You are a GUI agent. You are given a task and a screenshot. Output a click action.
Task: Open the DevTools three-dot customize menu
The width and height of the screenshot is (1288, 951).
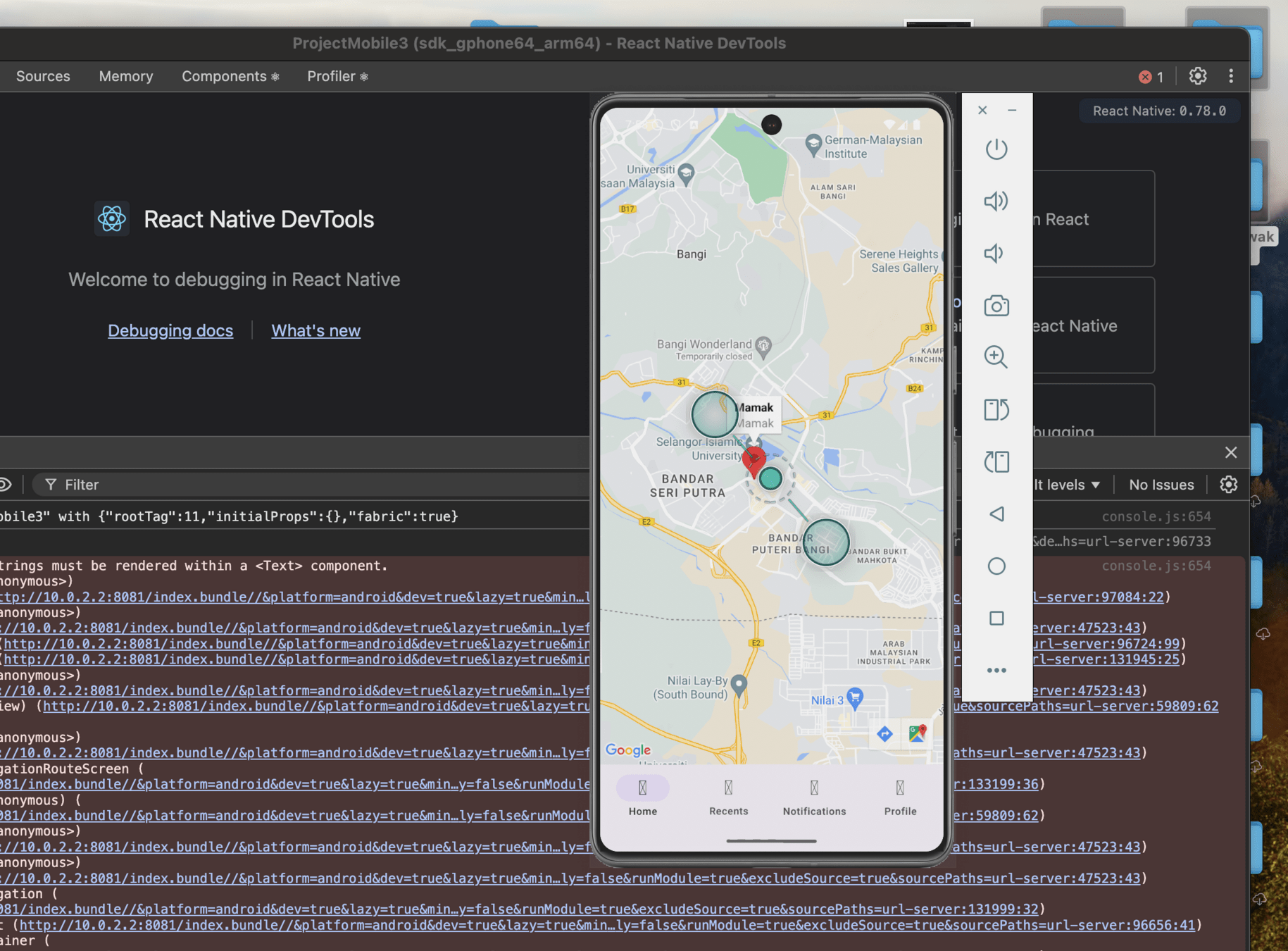[1231, 76]
